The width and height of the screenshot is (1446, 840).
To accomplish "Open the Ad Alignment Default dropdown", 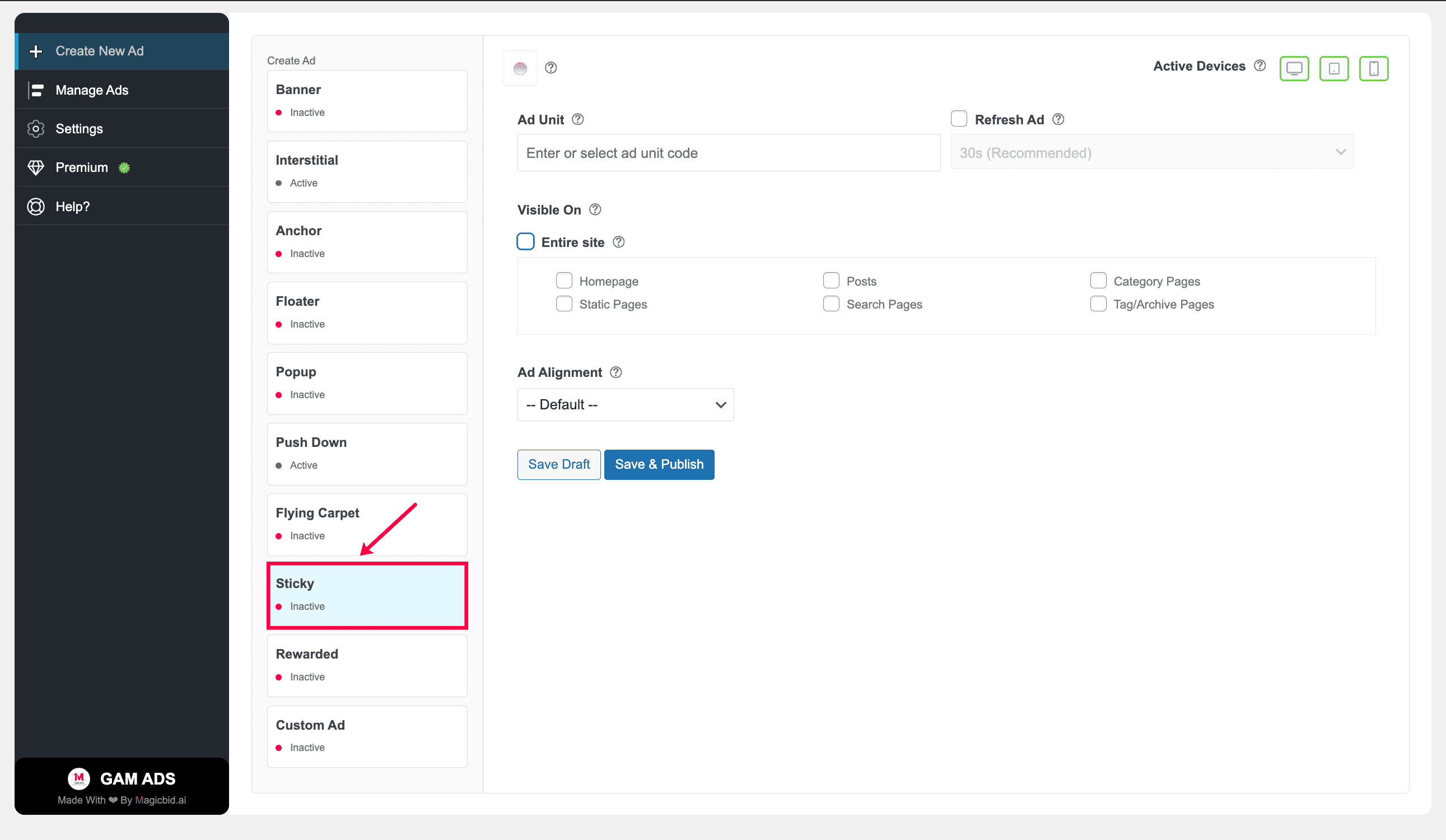I will click(626, 404).
